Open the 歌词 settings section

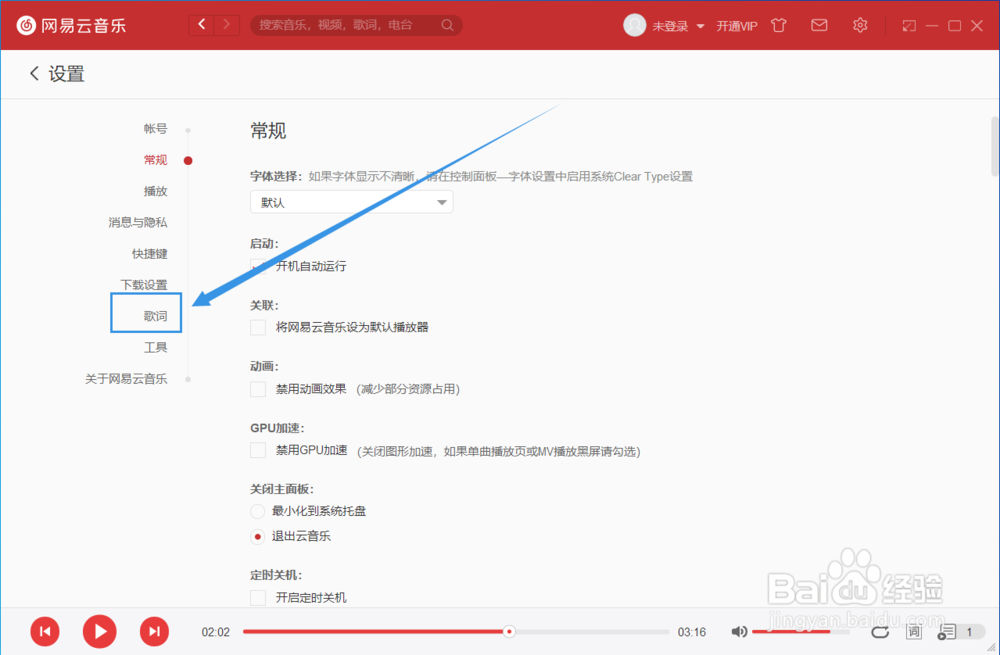coord(155,316)
